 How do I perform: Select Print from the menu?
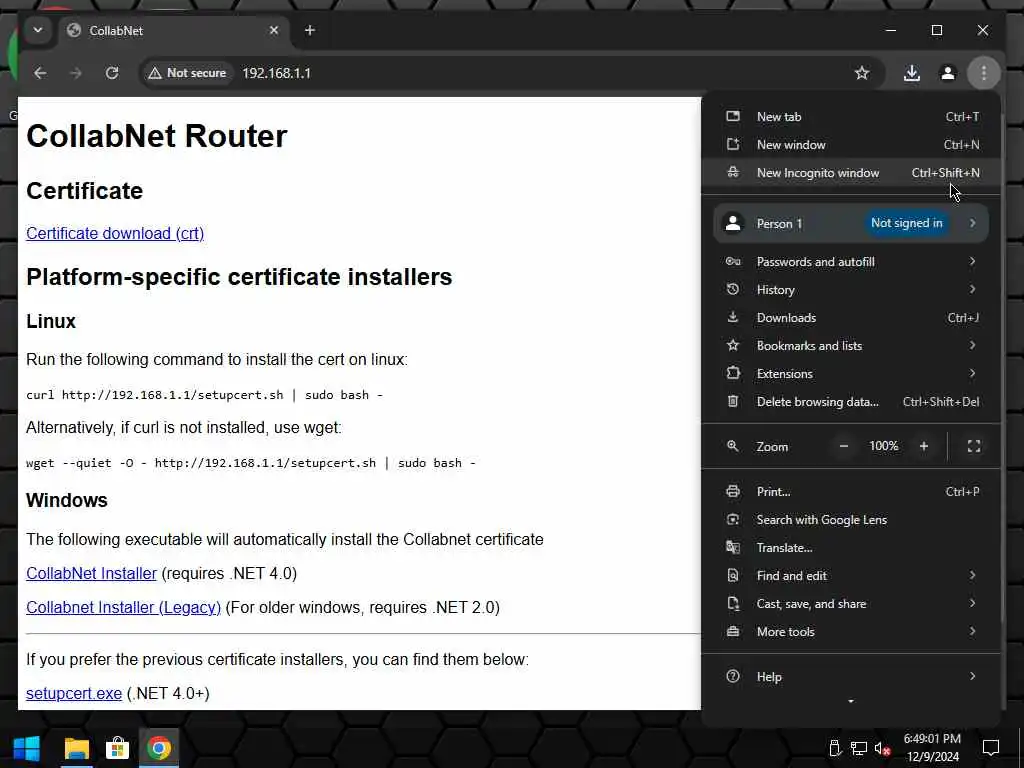tap(851, 492)
